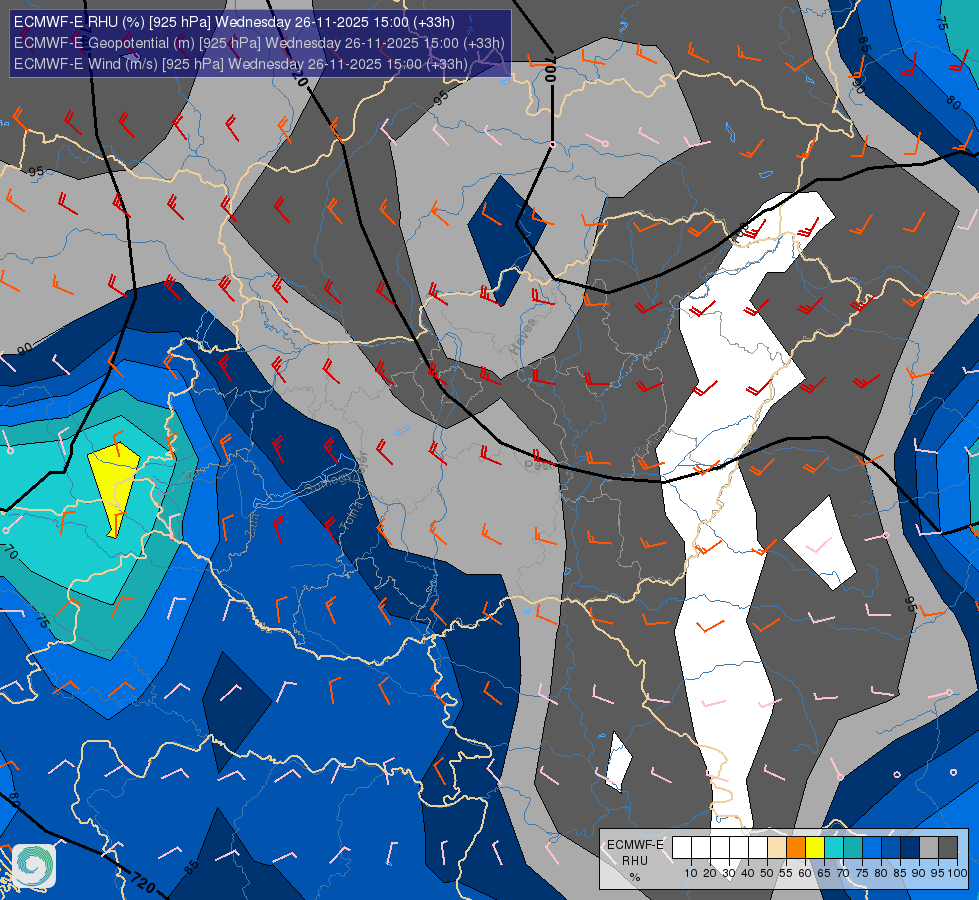Click the navy diamond-shaped area beside the 700 contour
Viewport: 979px width, 900px height.
506,240
